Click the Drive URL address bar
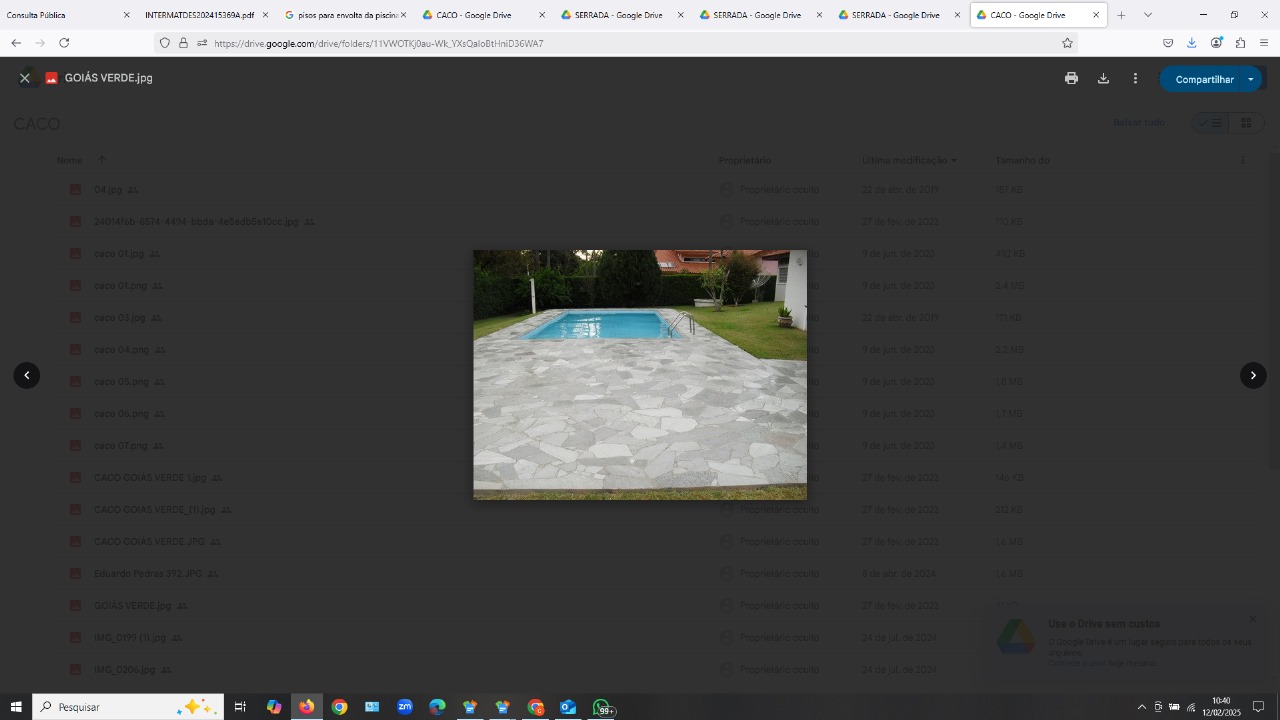 pyautogui.click(x=600, y=43)
